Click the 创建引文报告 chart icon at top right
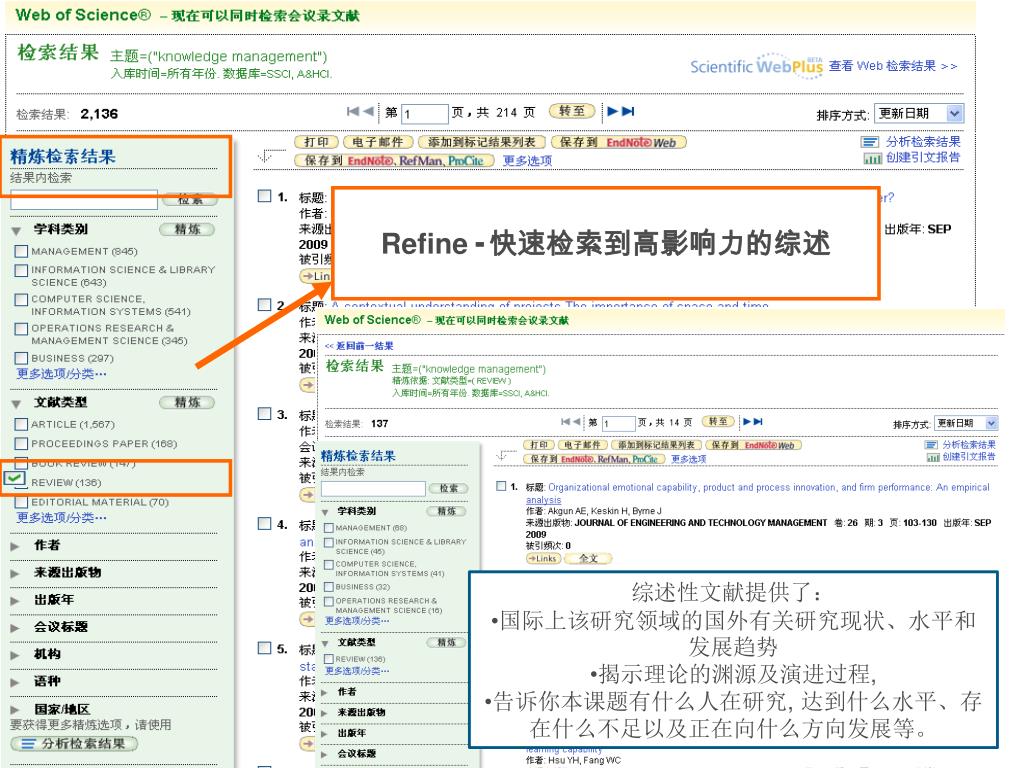 coord(872,158)
